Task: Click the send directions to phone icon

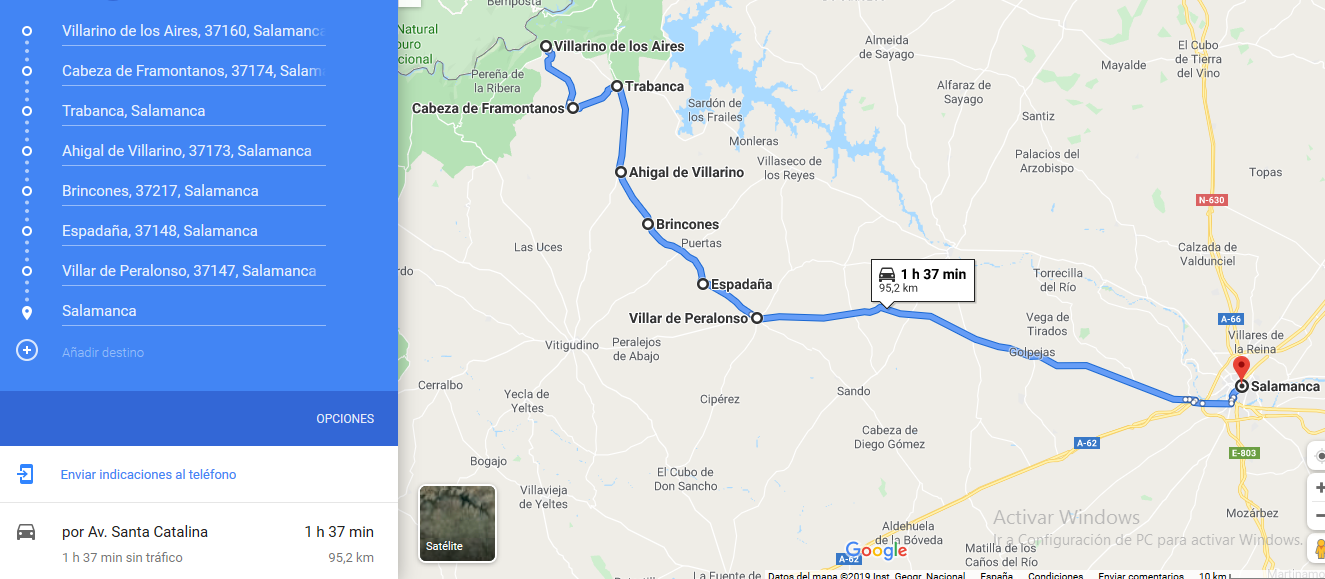Action: [26, 474]
